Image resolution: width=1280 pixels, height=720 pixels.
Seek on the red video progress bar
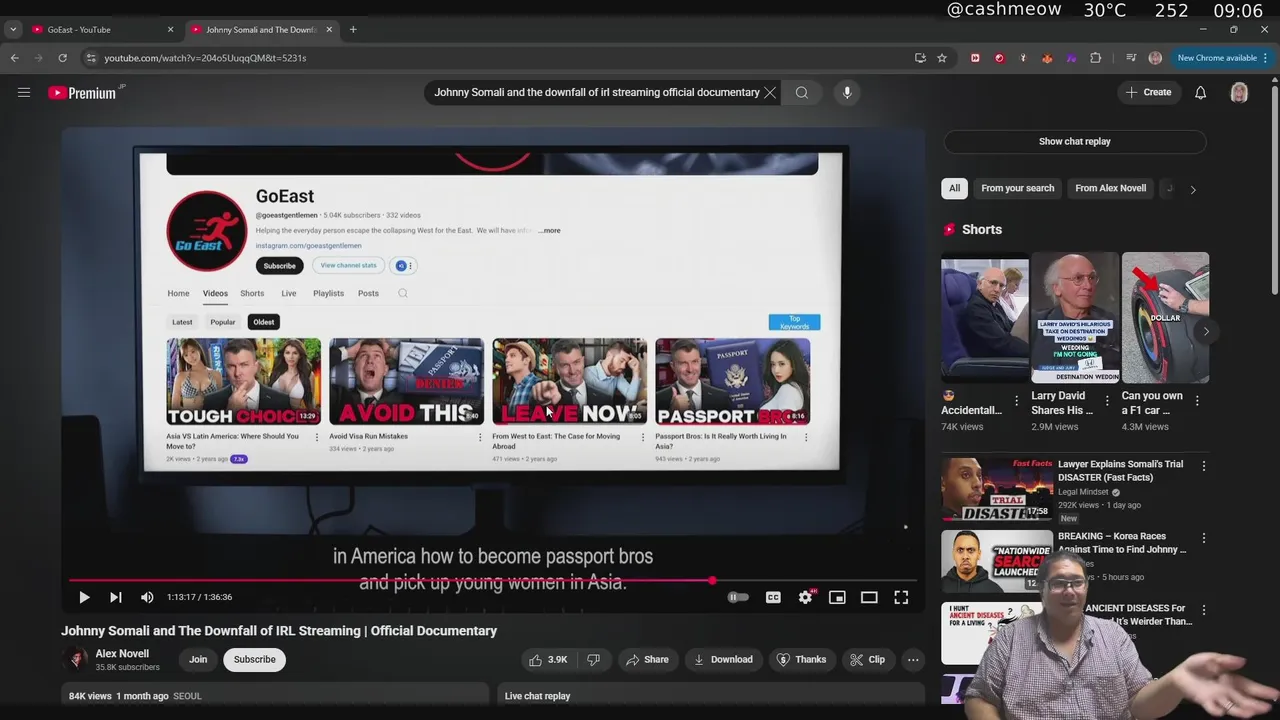pos(493,580)
